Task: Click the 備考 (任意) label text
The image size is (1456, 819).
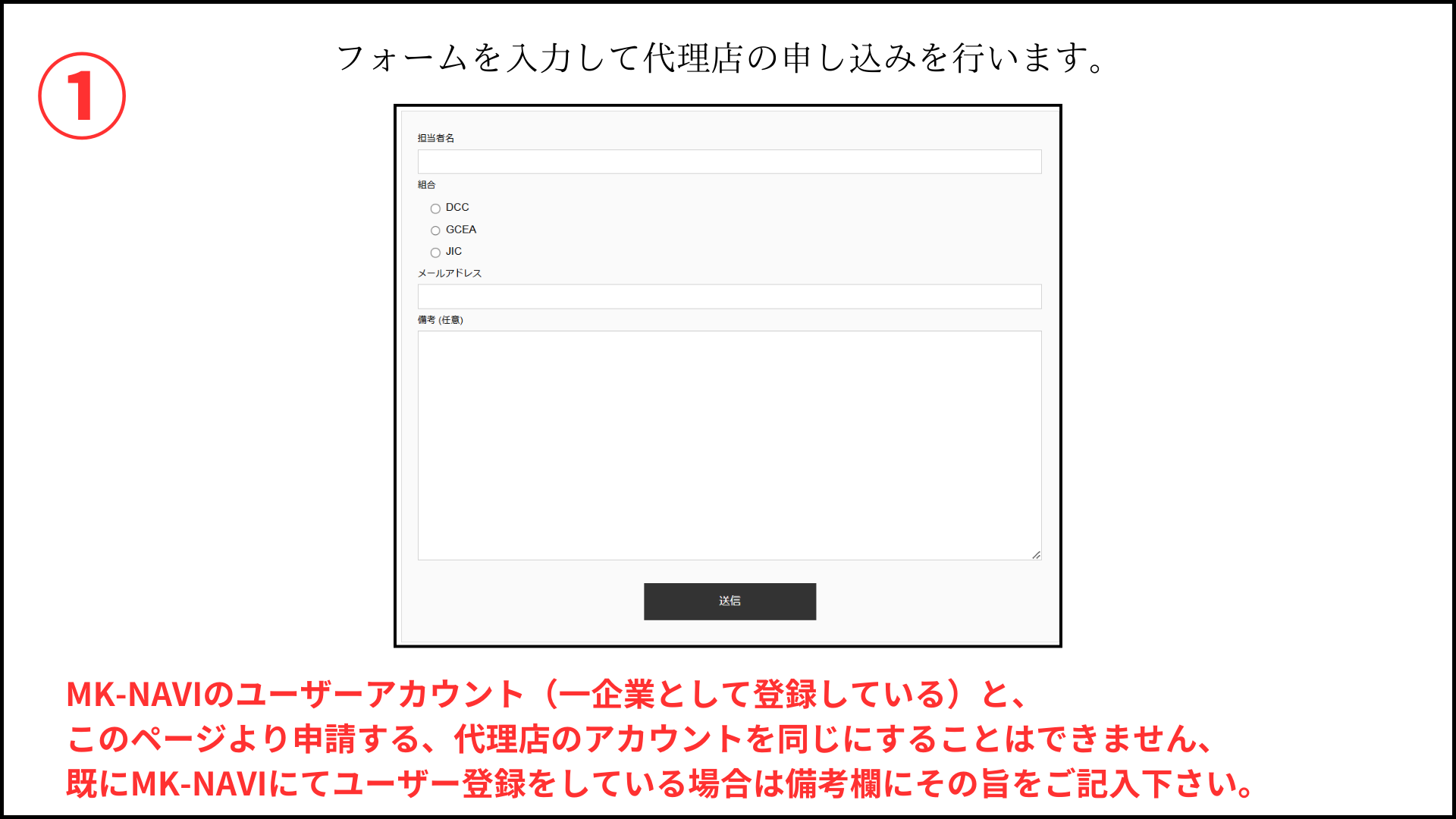Action: 441,320
